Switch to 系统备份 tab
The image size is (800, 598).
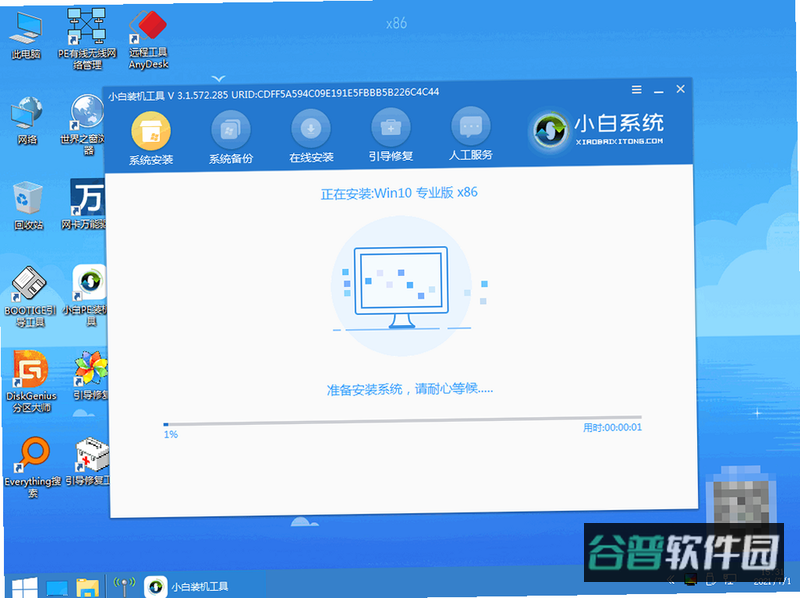[x=231, y=138]
